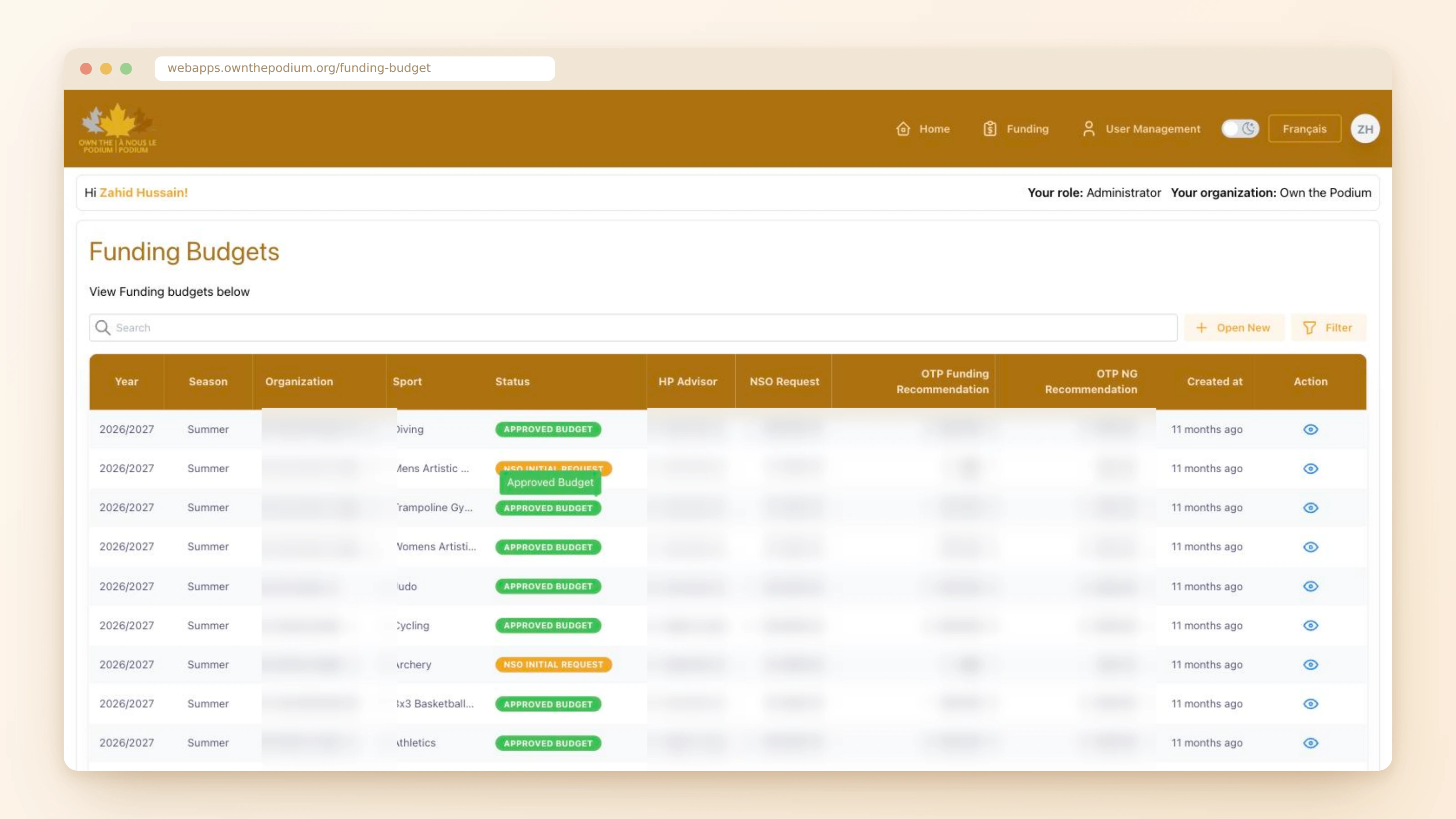The image size is (1456, 819).
Task: Click the Open New button
Action: [1234, 328]
